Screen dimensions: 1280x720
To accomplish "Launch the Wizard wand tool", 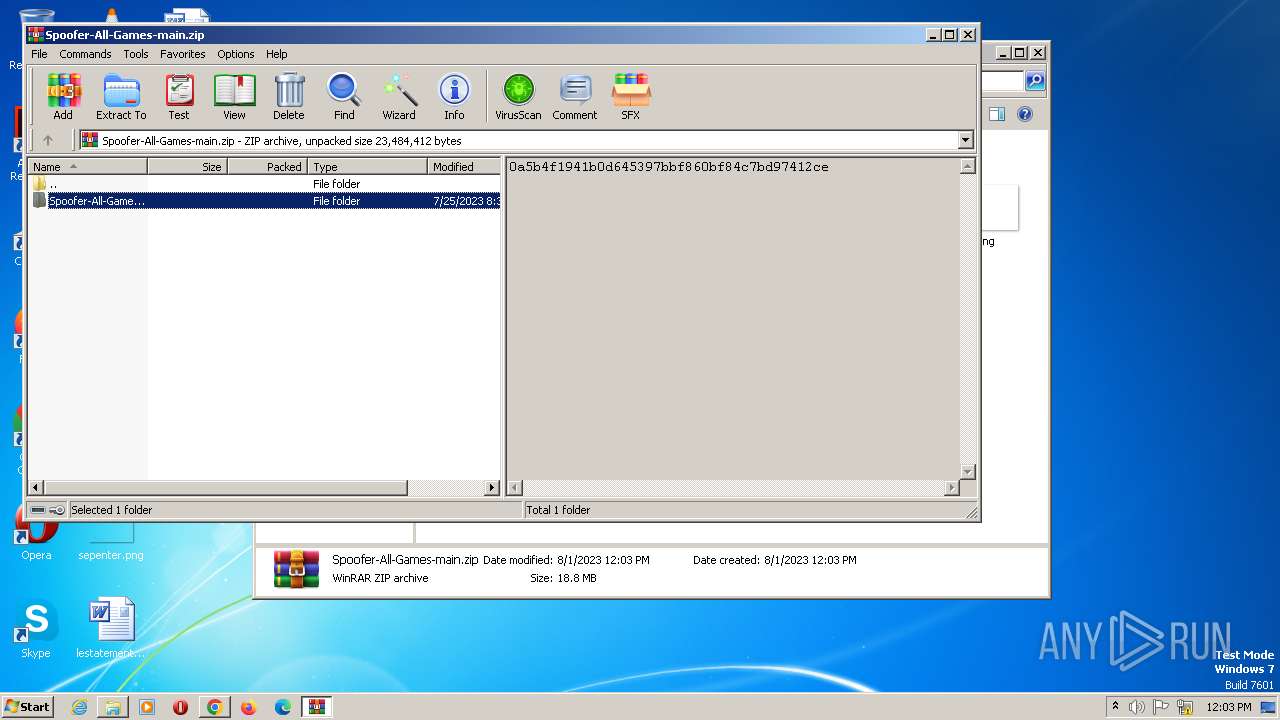I will [399, 97].
